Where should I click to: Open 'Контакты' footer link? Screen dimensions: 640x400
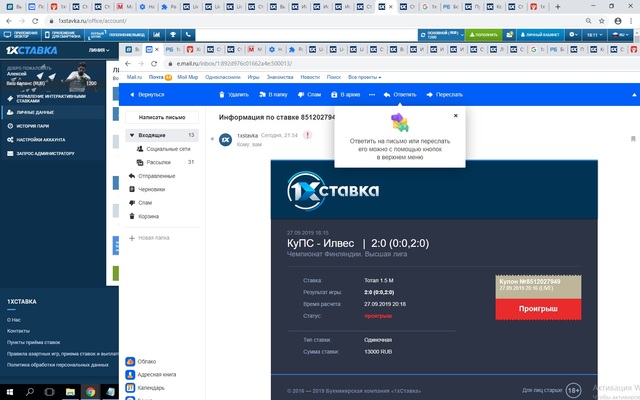click(18, 331)
